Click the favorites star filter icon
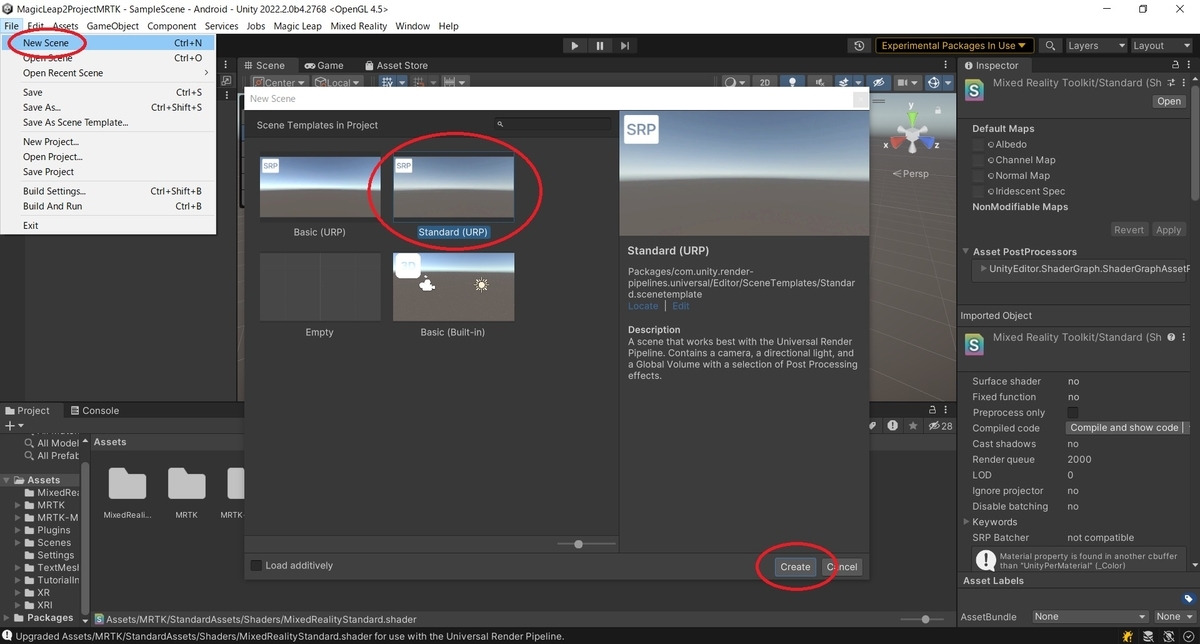The height and width of the screenshot is (644, 1200). click(913, 426)
